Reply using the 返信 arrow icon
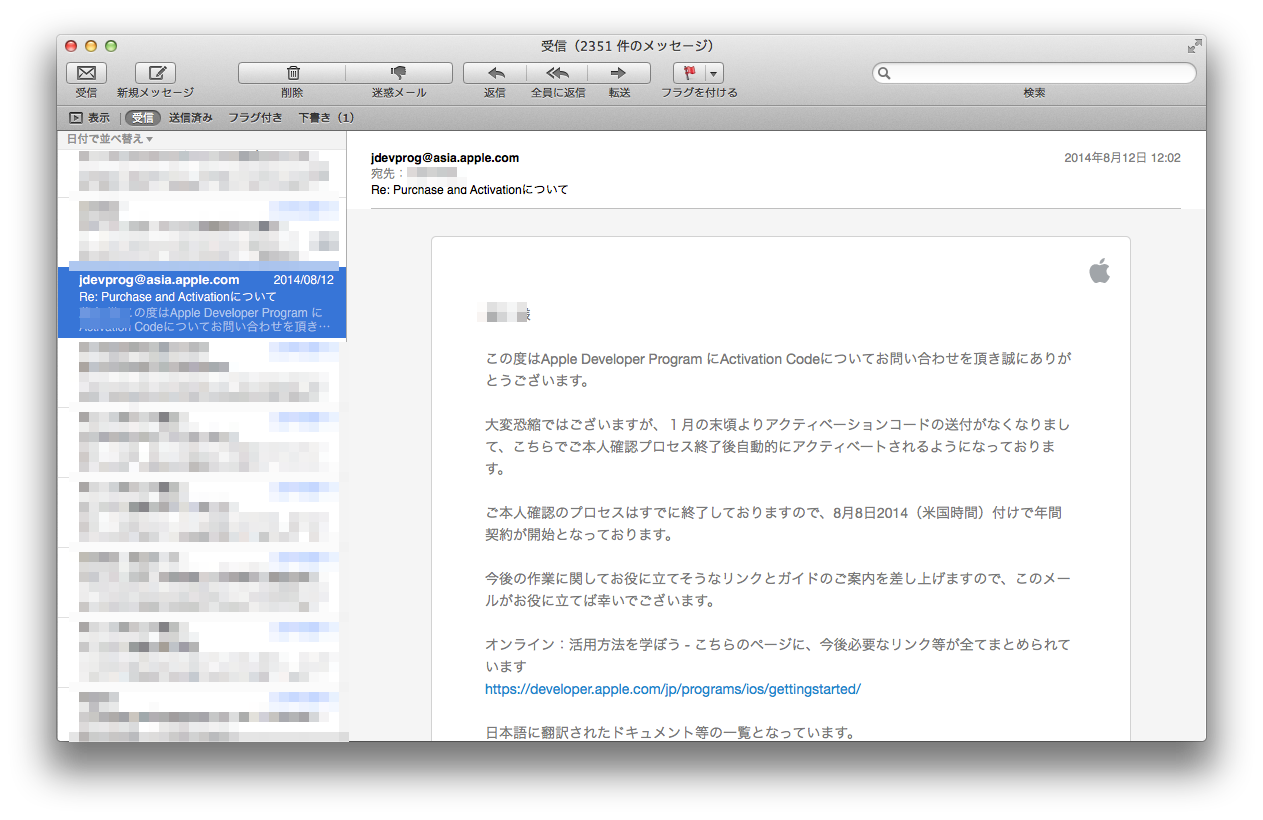The height and width of the screenshot is (820, 1263). pos(495,73)
